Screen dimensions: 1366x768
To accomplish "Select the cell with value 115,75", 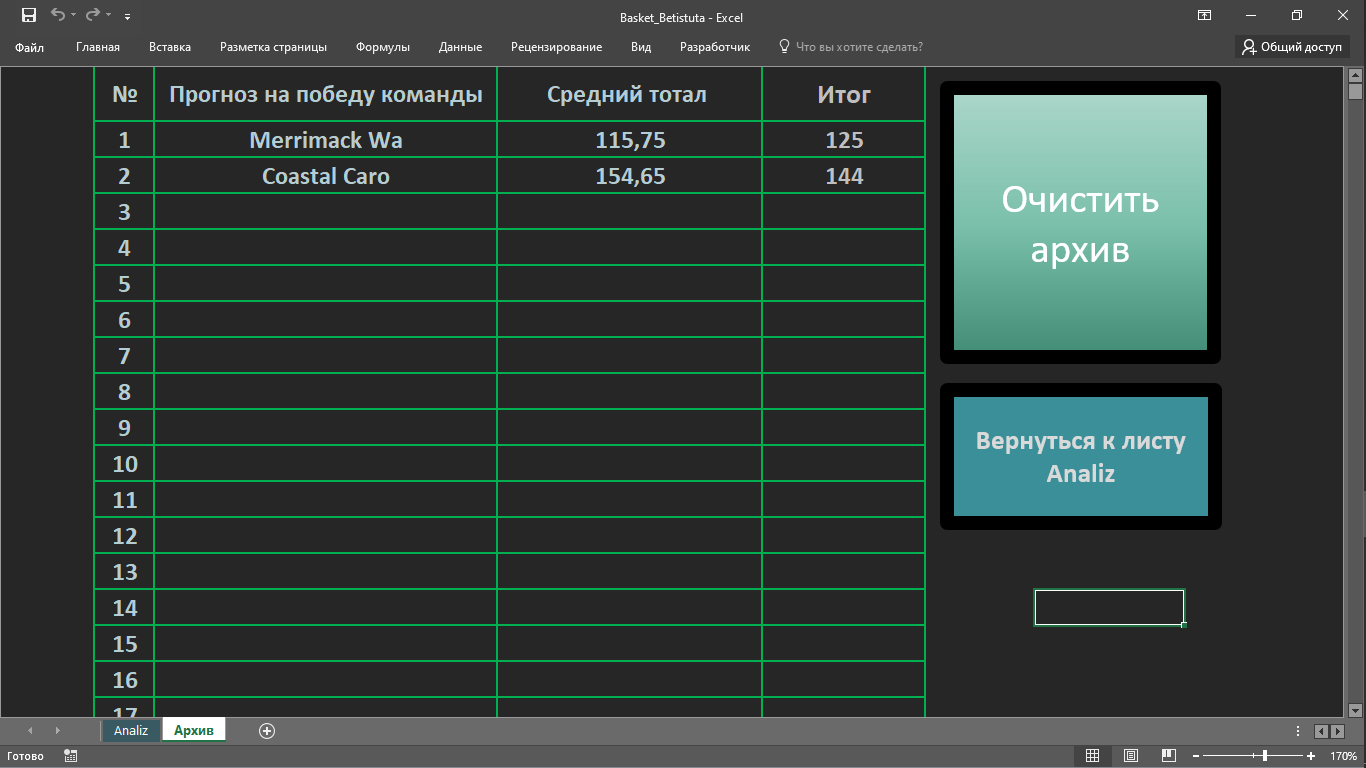I will click(630, 140).
